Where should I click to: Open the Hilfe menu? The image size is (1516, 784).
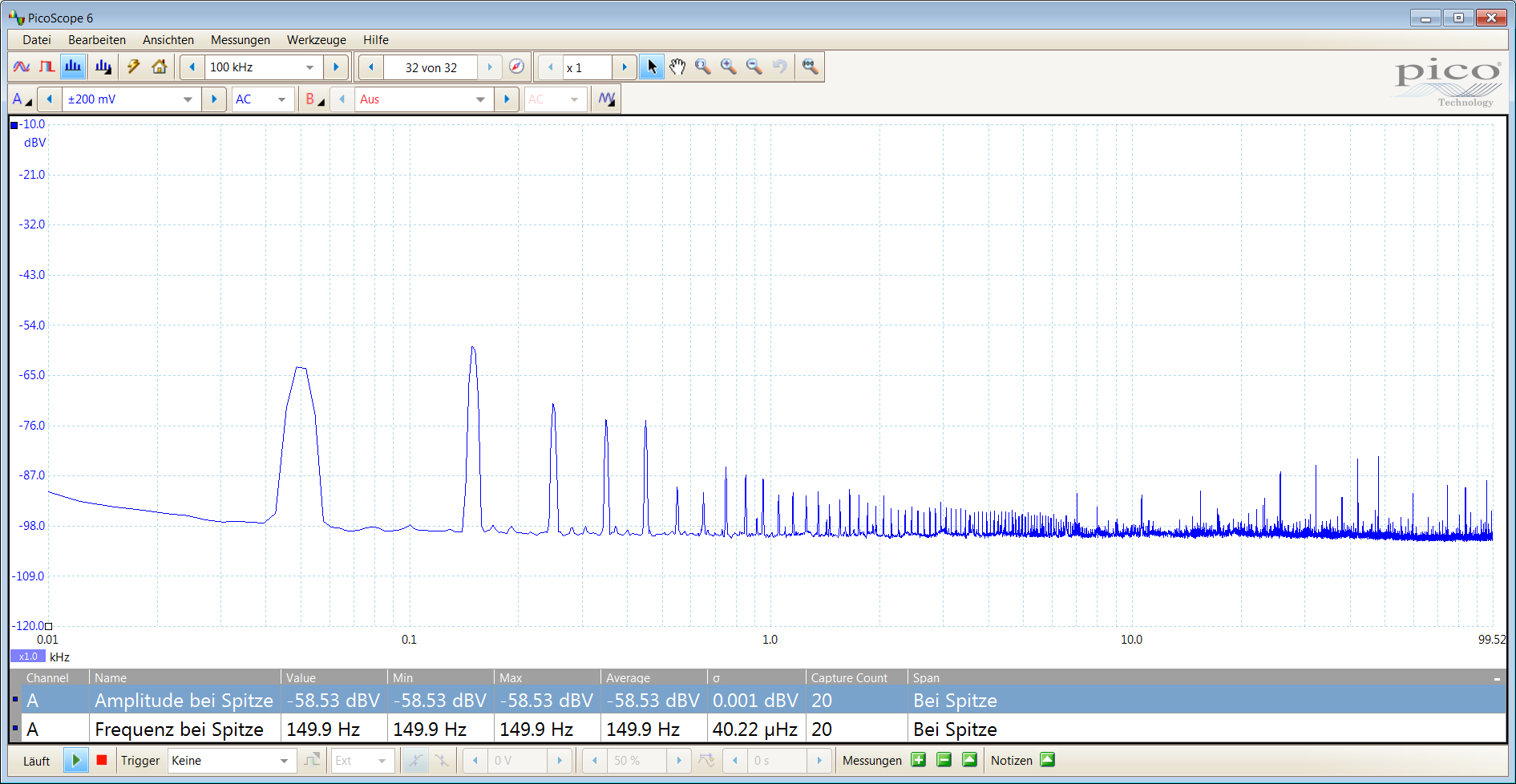pyautogui.click(x=376, y=40)
